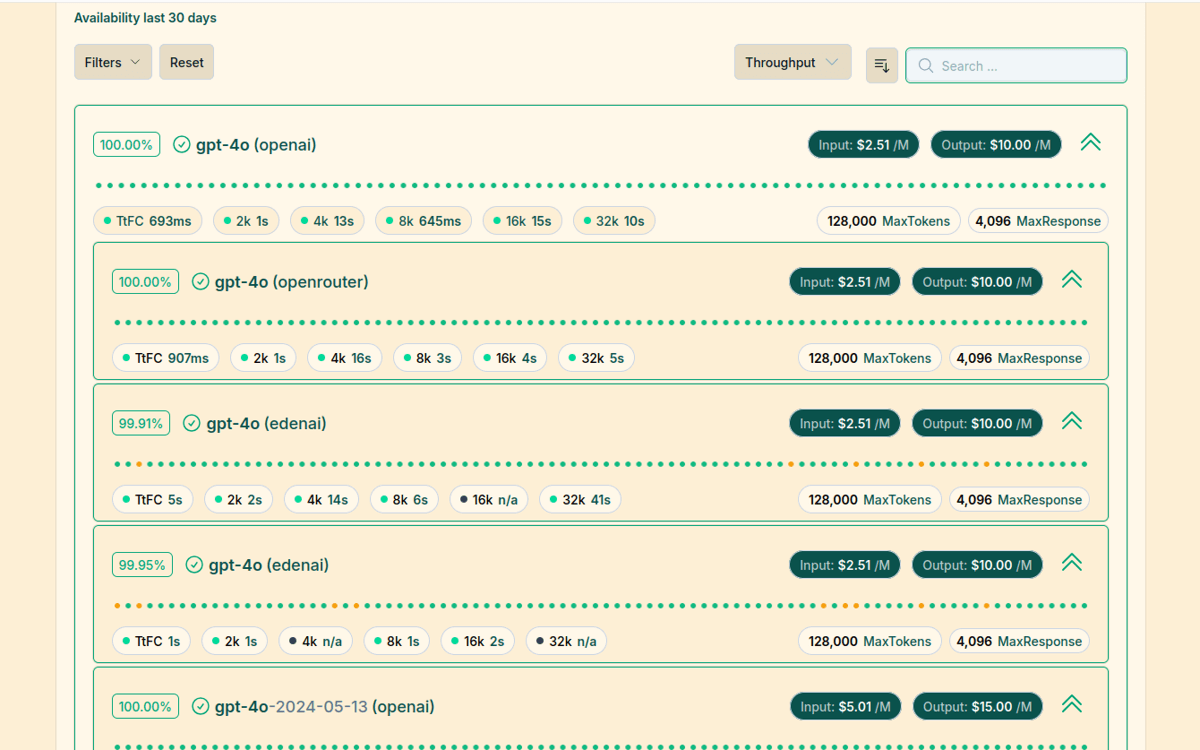Click the check-circle icon beside gpt-4o-2024-05-13 (openai)

(x=201, y=707)
